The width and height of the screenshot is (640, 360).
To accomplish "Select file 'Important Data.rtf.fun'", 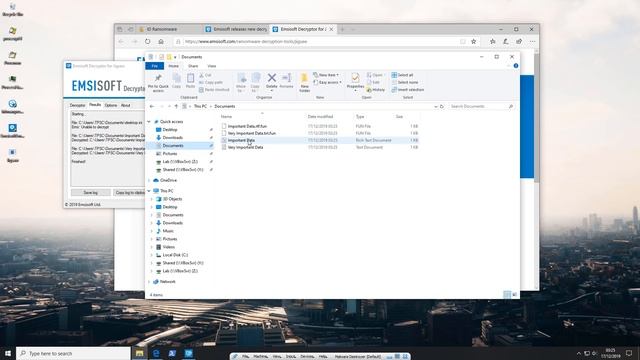I will tap(247, 127).
